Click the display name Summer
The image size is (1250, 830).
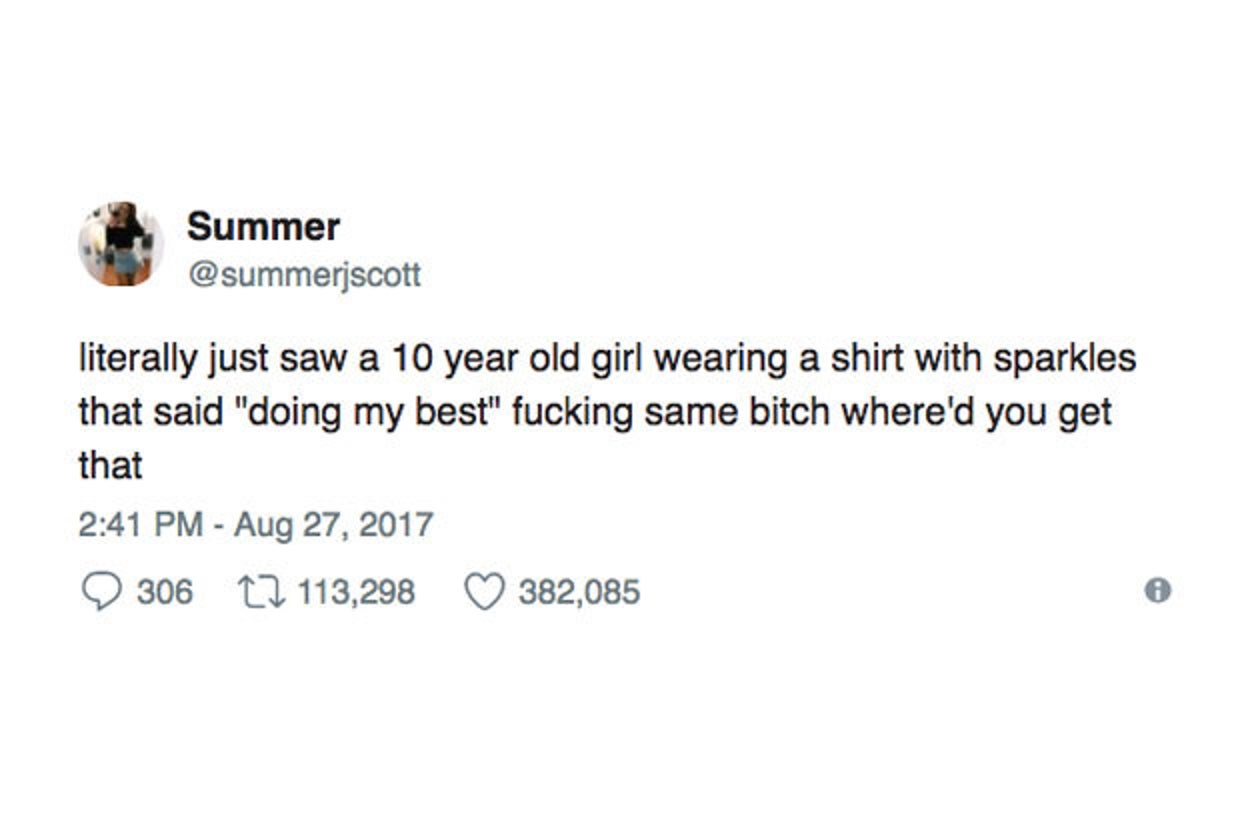[x=263, y=227]
